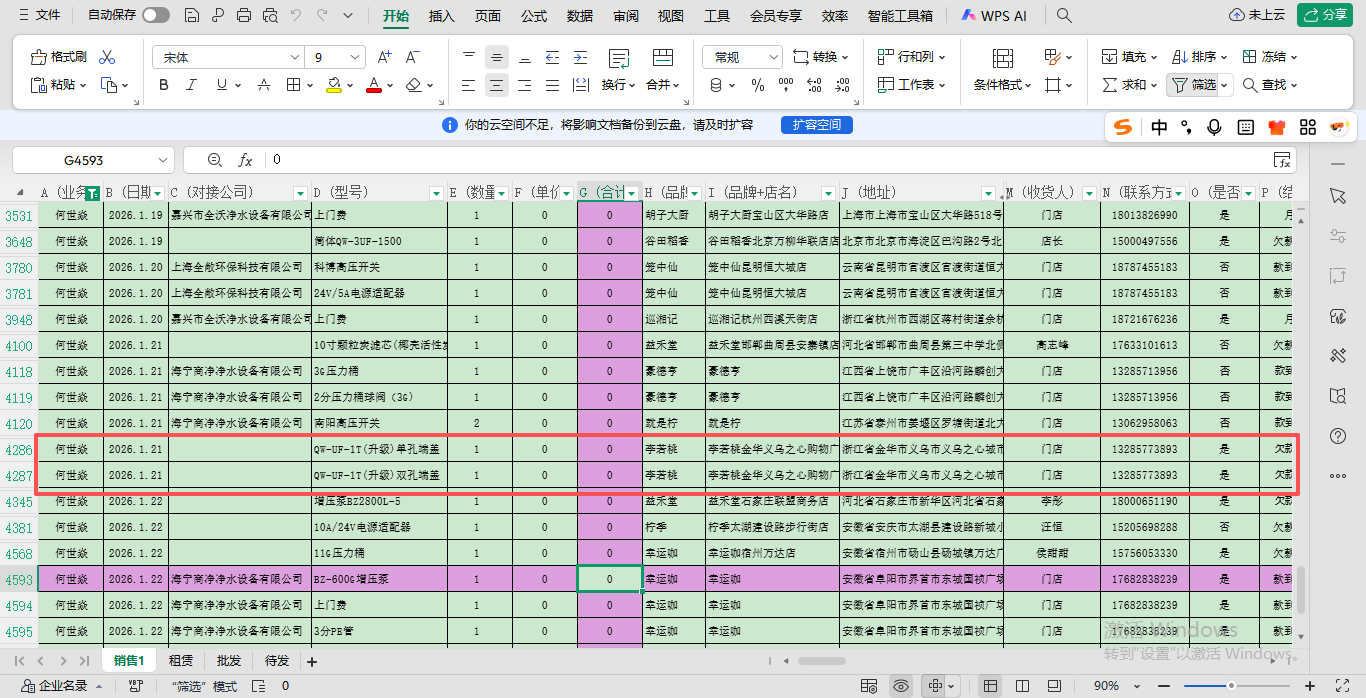Click the 扩容空间 button
The height and width of the screenshot is (698, 1366).
[x=816, y=125]
